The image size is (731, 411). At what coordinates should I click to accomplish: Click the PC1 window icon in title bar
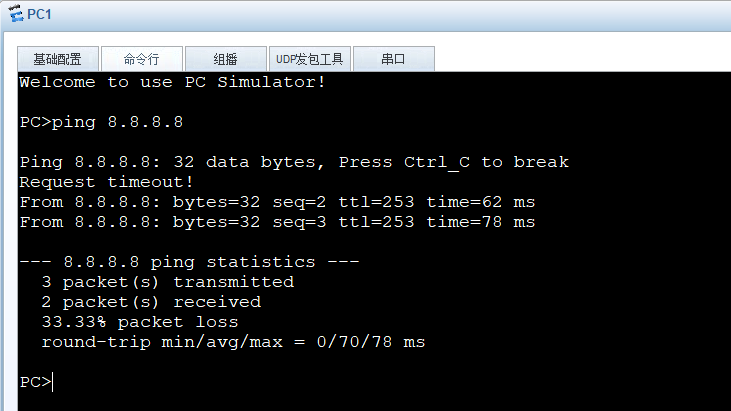tap(16, 13)
